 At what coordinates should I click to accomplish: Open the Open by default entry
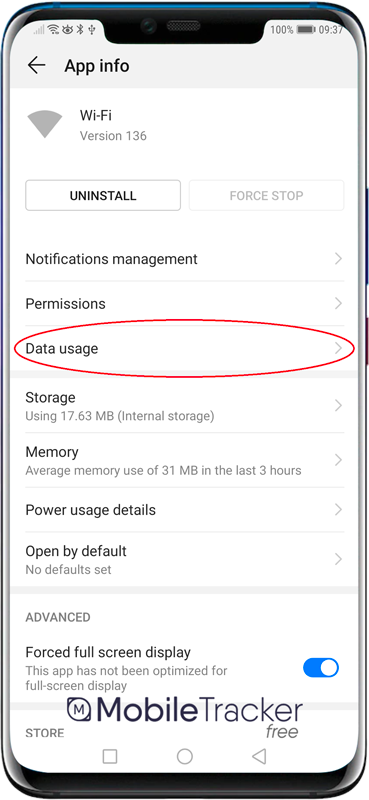tap(184, 559)
